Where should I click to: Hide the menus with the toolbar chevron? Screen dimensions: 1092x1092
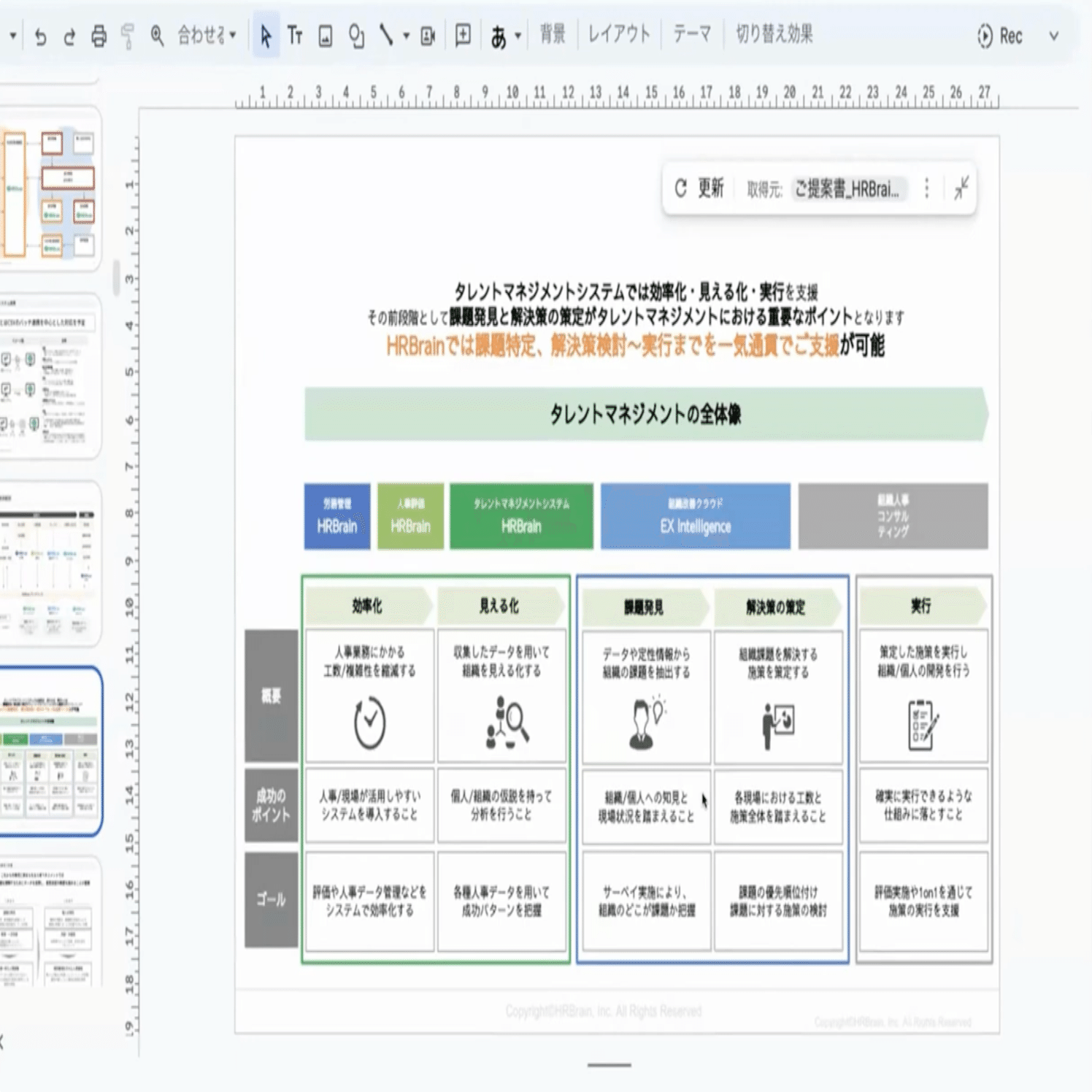click(x=1054, y=36)
